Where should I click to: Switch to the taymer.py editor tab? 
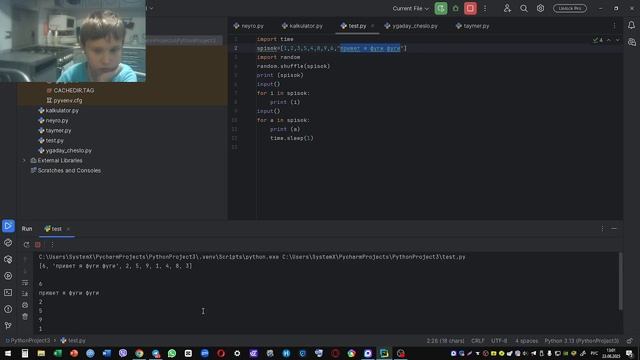473,26
